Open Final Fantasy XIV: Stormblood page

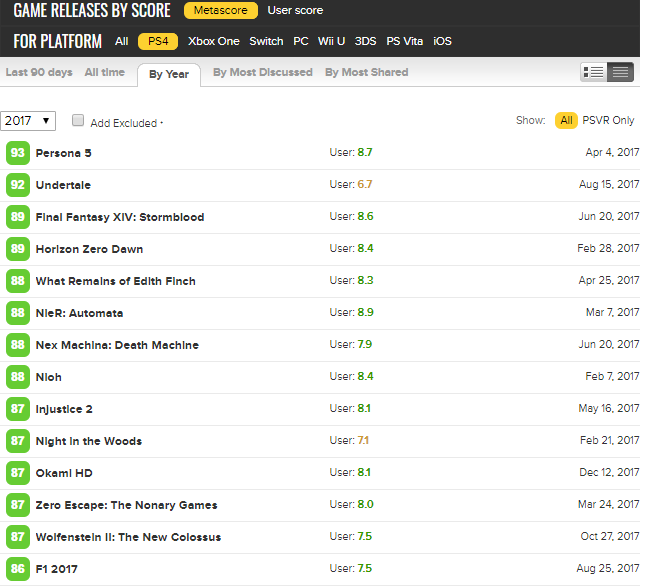[x=120, y=217]
